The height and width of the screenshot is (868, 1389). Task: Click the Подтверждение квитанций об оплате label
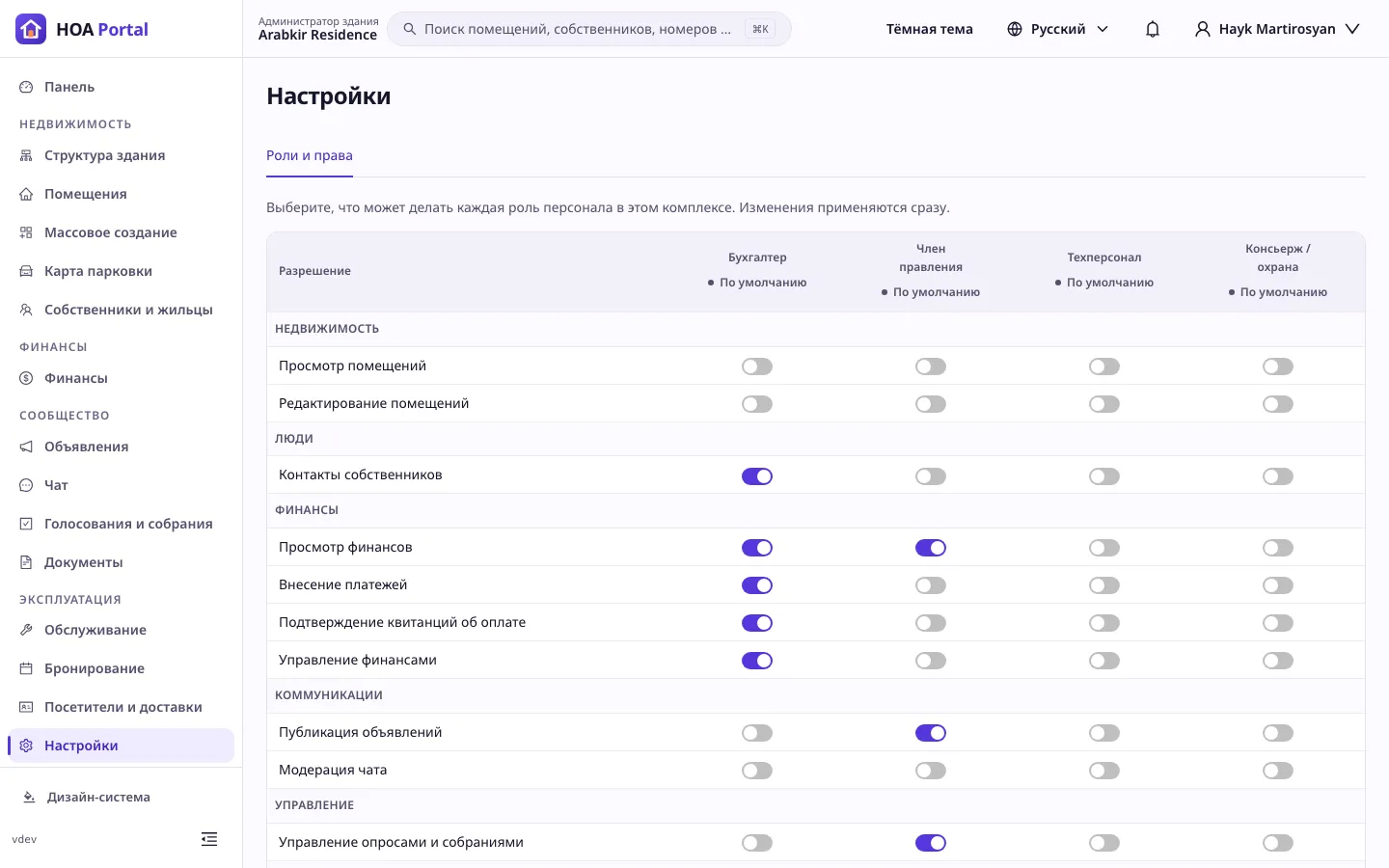(x=402, y=622)
